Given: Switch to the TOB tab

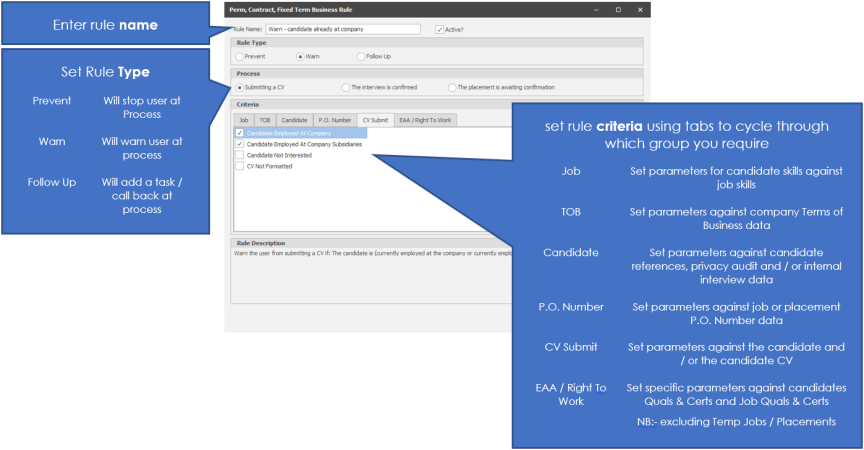Looking at the screenshot, I should point(265,120).
